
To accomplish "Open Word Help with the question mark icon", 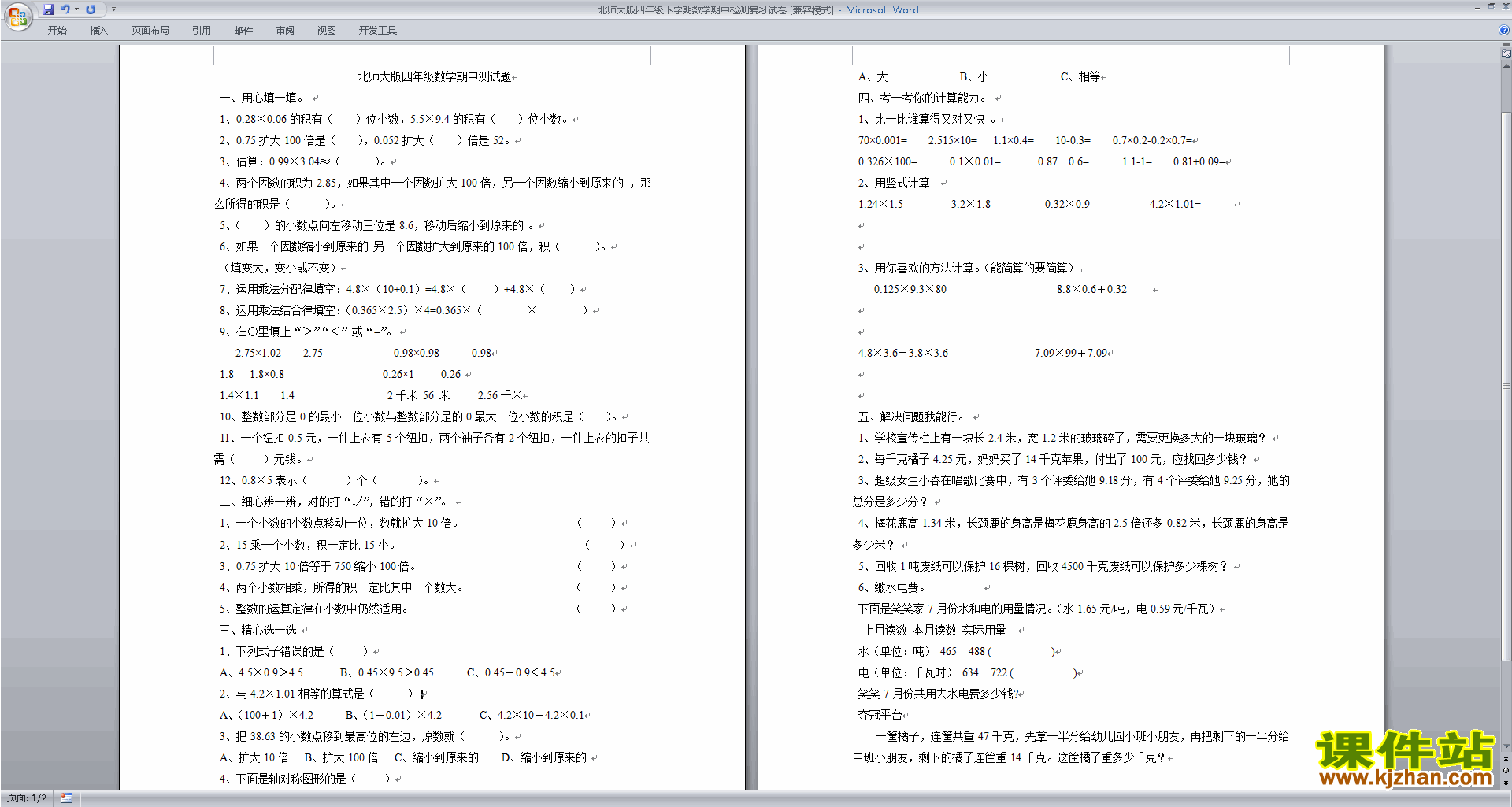I will (x=1504, y=30).
